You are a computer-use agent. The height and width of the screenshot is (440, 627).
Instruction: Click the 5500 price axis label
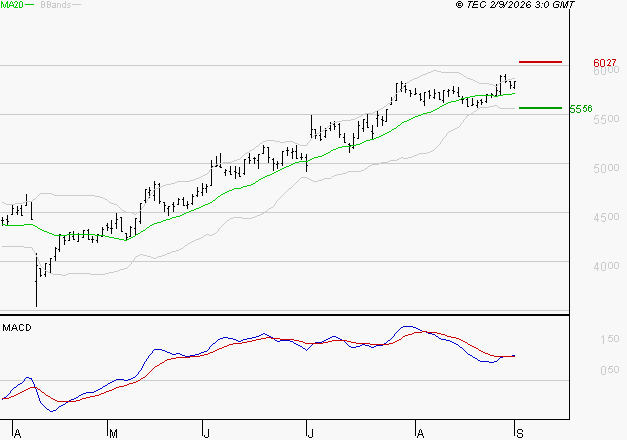(606, 119)
